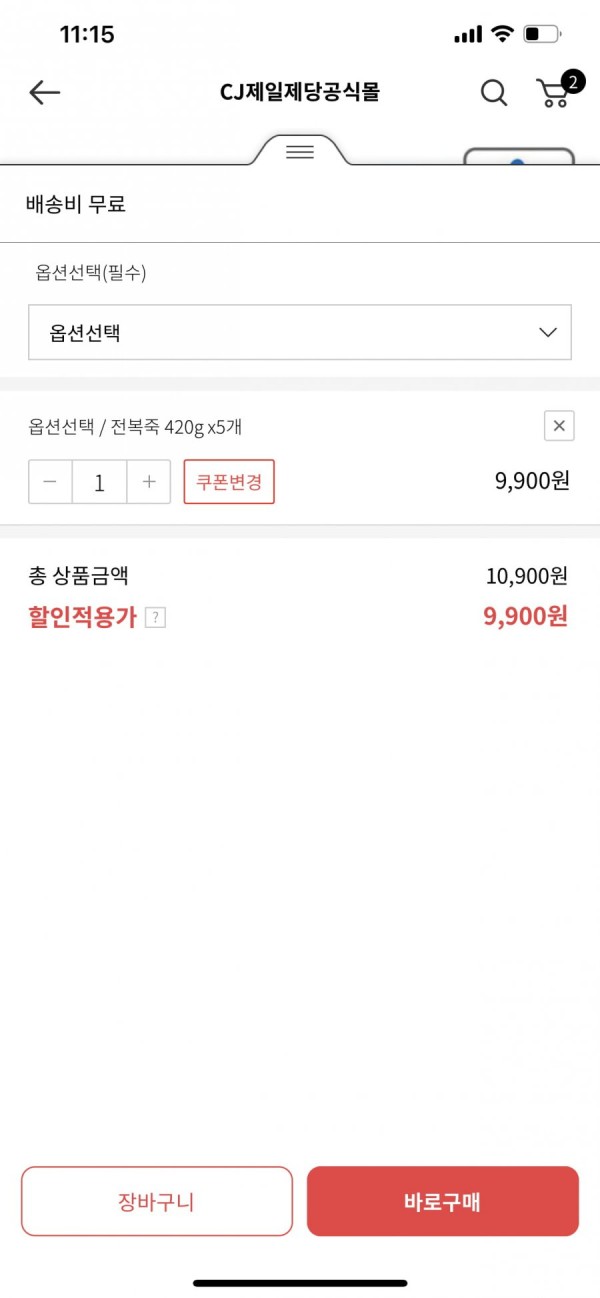Buy now with 바로구매 button
600x1298 pixels.
tap(443, 1201)
